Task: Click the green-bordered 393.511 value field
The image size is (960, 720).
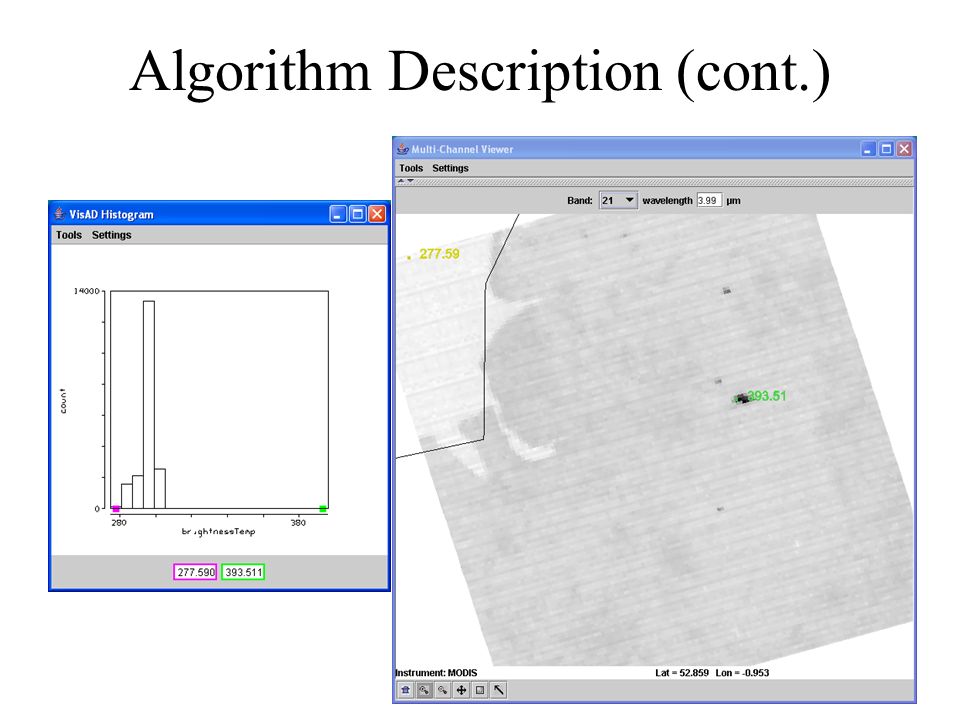Action: pos(243,572)
